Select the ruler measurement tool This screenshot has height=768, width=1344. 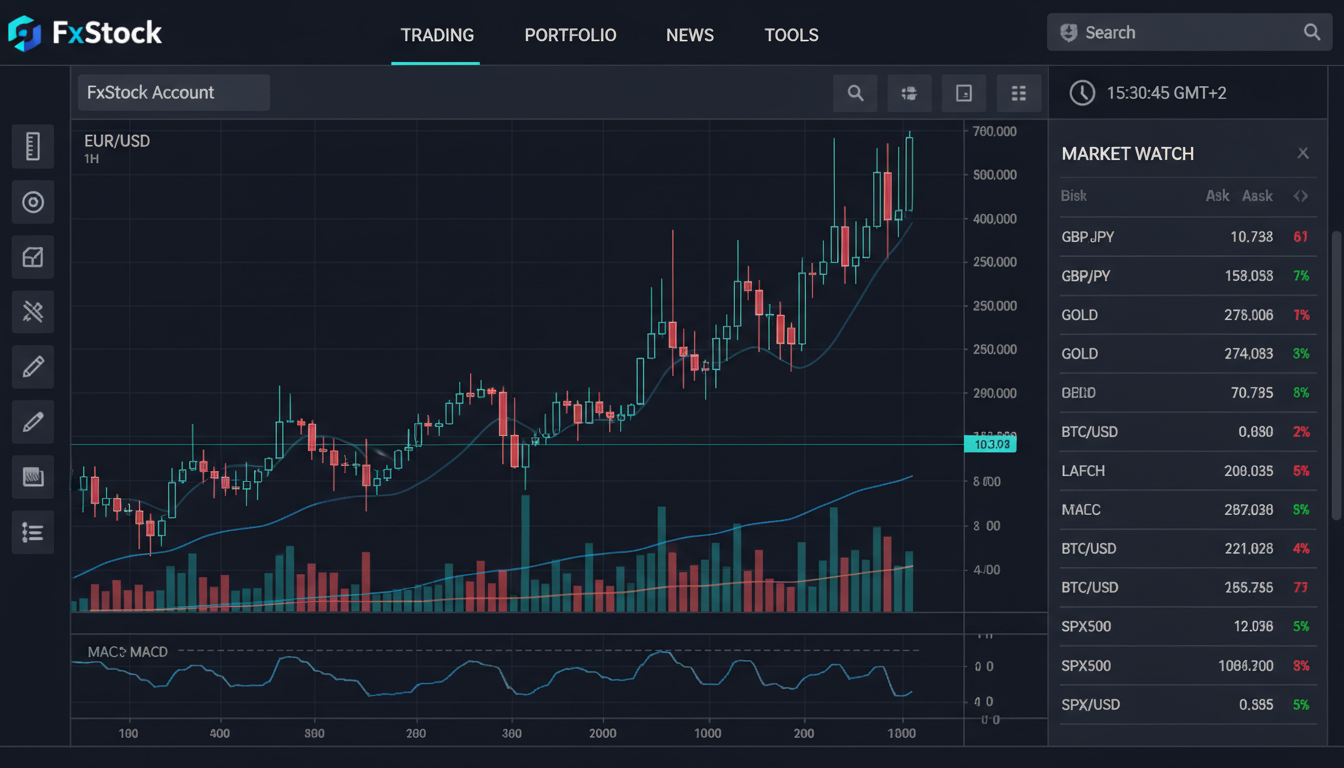(33, 146)
